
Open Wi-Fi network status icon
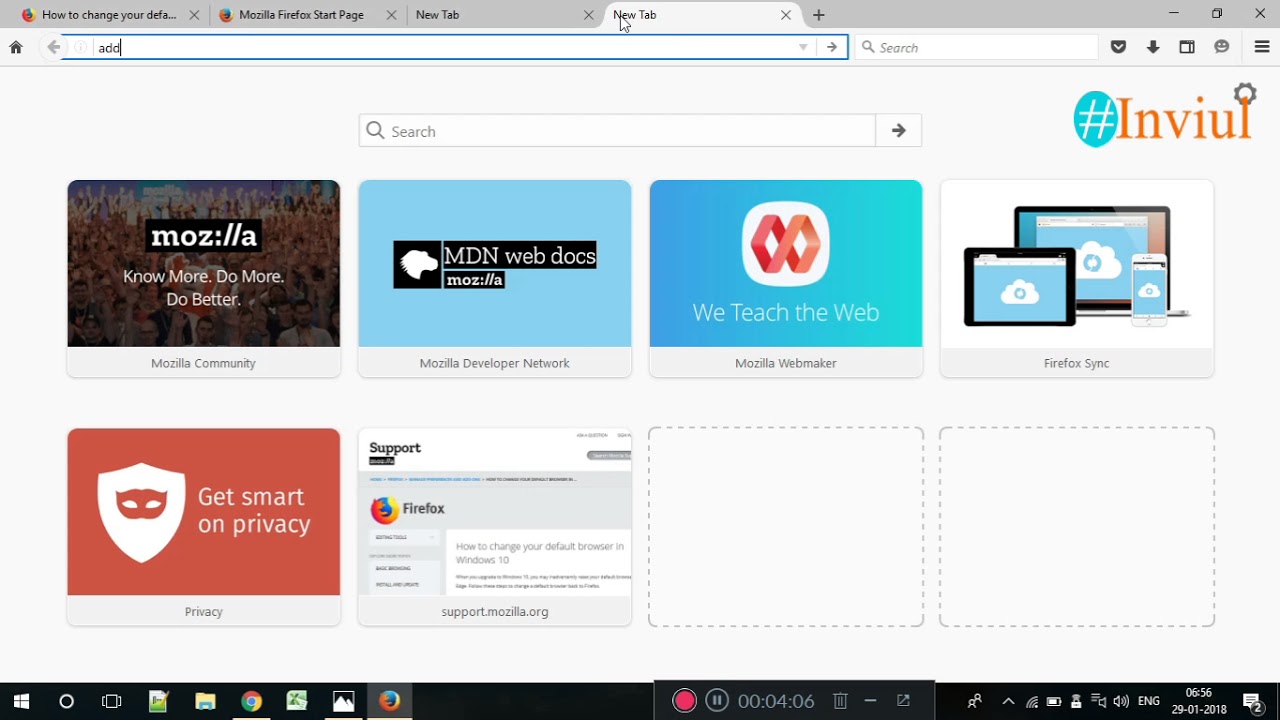coord(1032,702)
